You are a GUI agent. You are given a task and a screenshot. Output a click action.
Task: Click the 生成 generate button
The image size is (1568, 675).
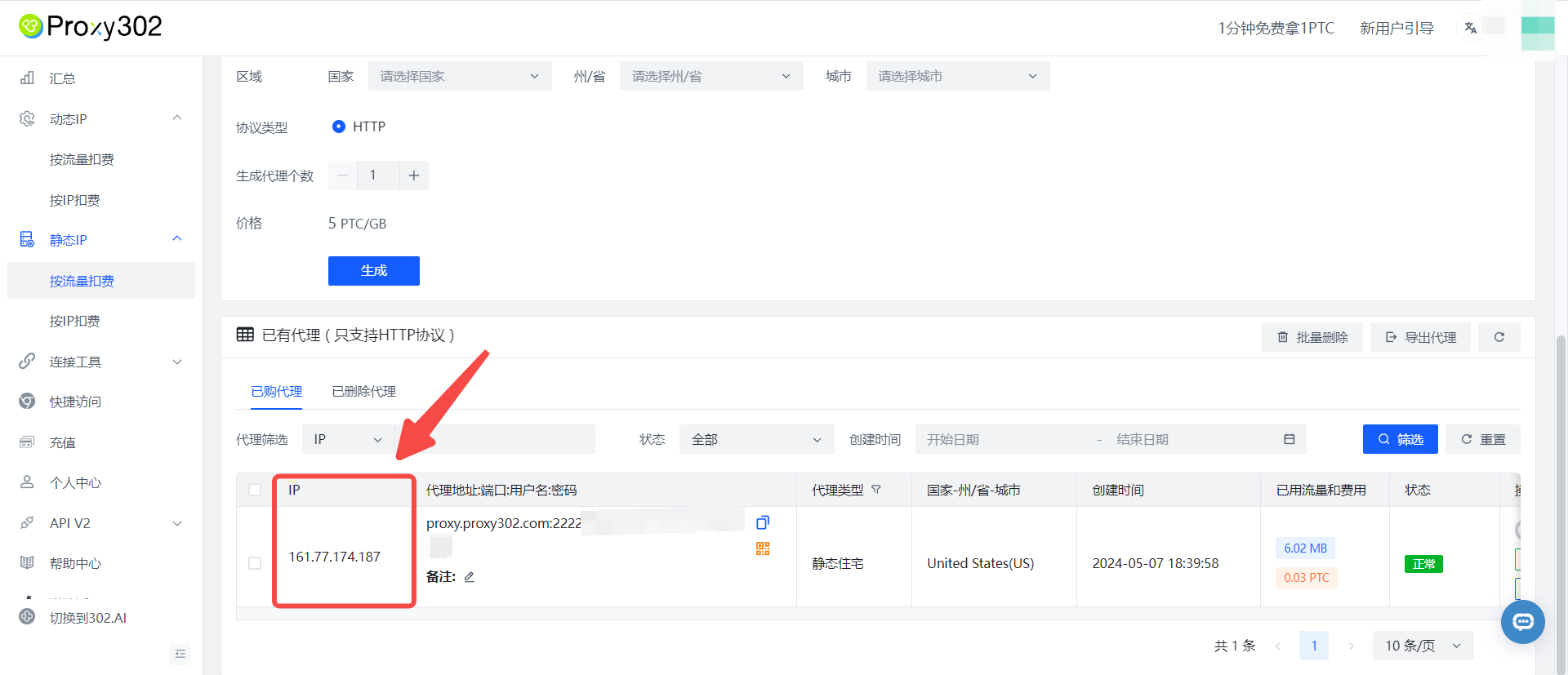[374, 271]
